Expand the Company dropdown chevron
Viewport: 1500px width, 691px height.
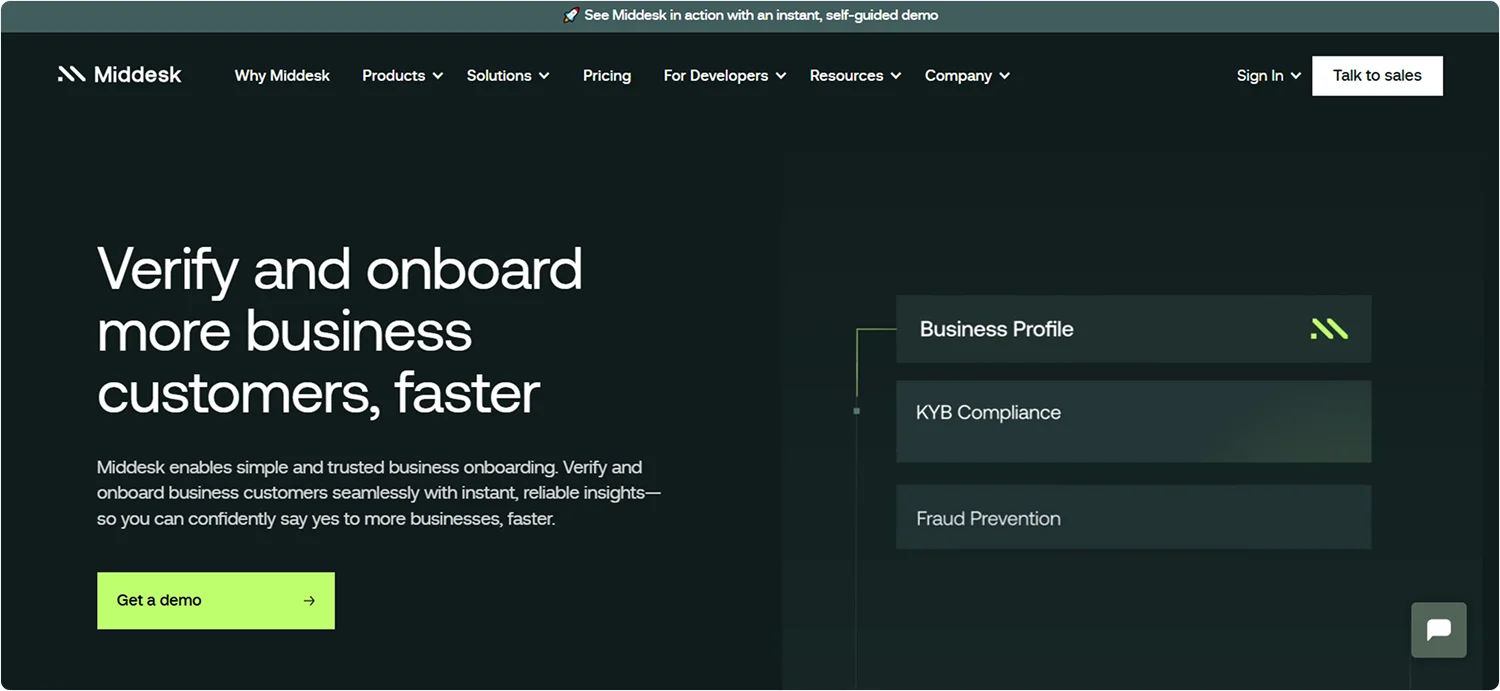(x=1004, y=76)
